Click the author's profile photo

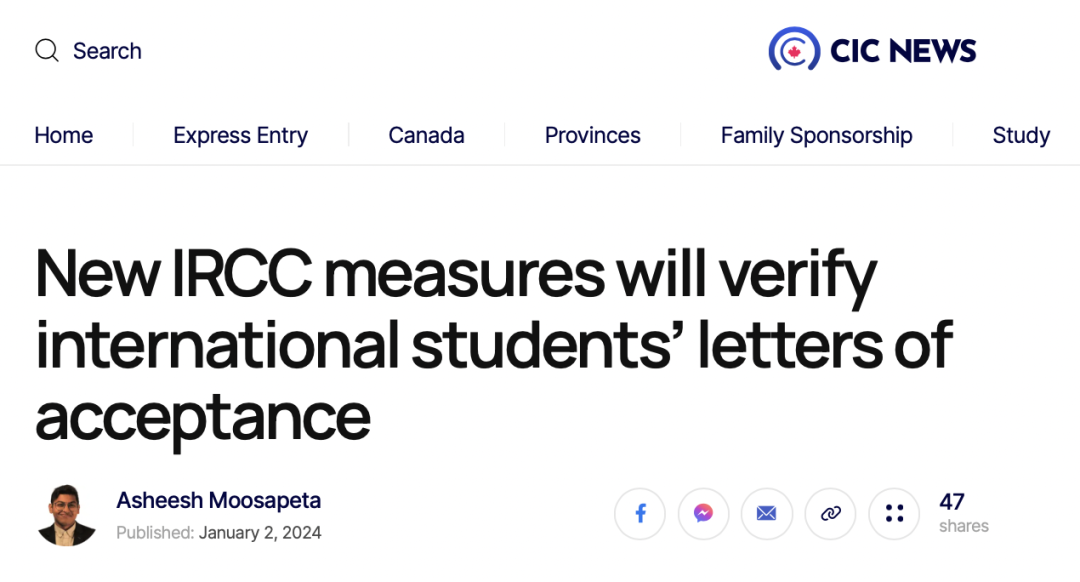click(66, 515)
